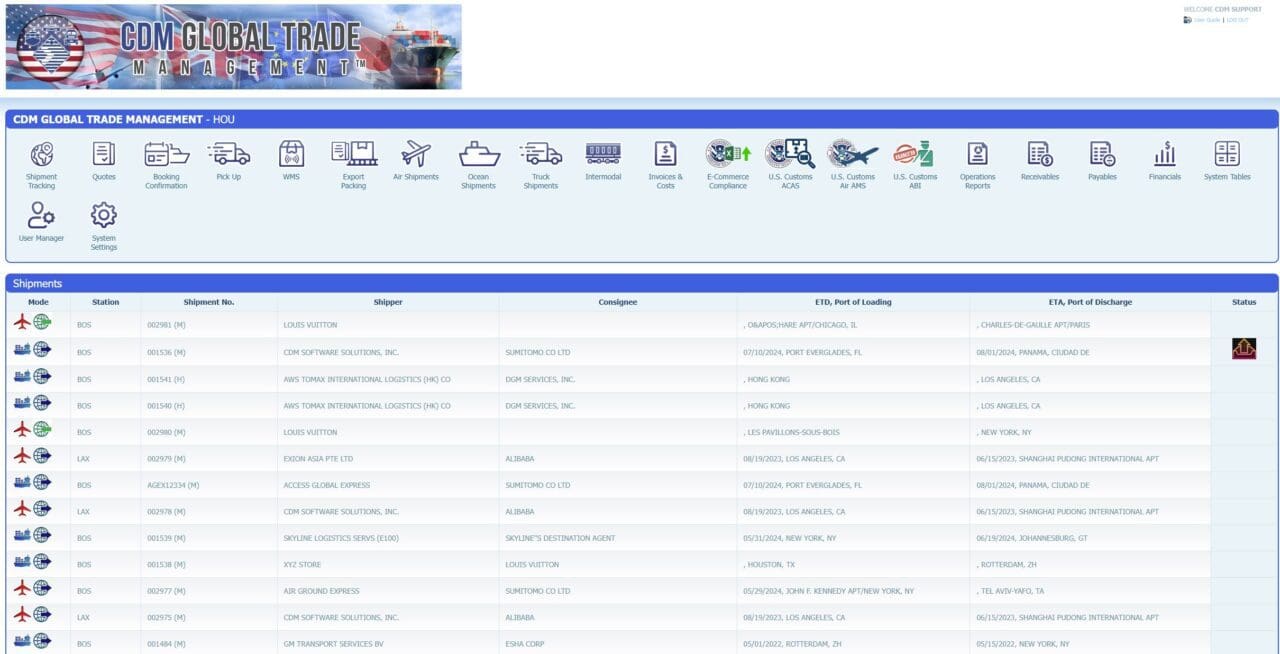Select shipment number 001536 (M)
This screenshot has width=1280, height=654.
166,352
